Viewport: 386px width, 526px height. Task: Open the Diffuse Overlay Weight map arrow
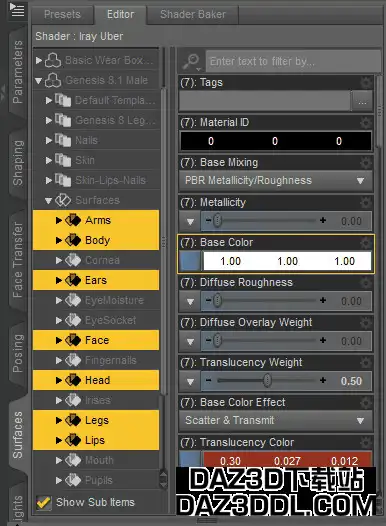click(190, 341)
